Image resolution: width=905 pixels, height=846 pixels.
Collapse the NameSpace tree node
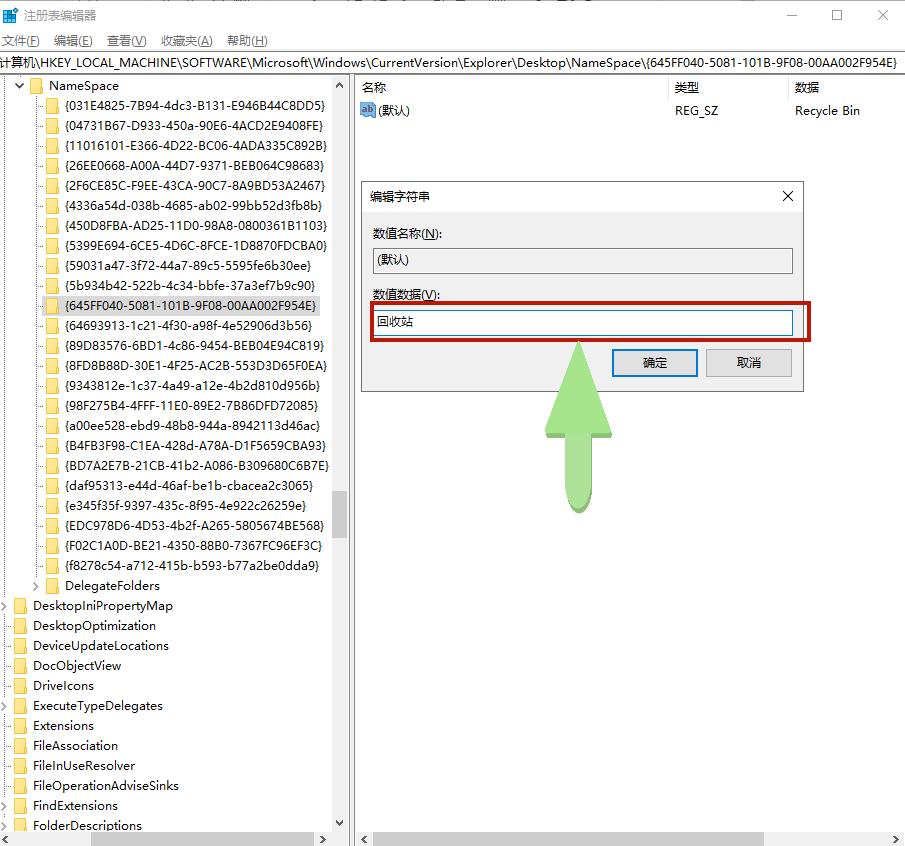(21, 86)
